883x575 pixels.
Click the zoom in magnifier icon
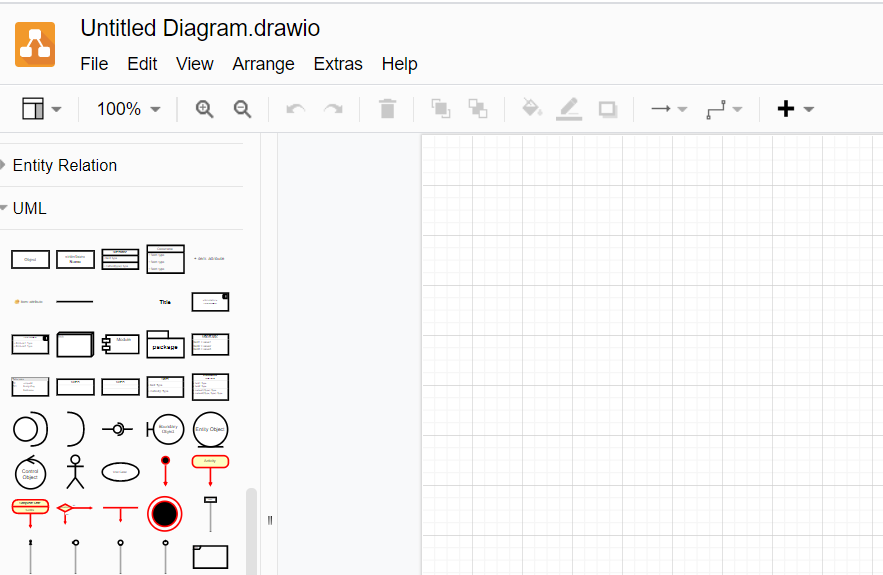click(x=204, y=109)
